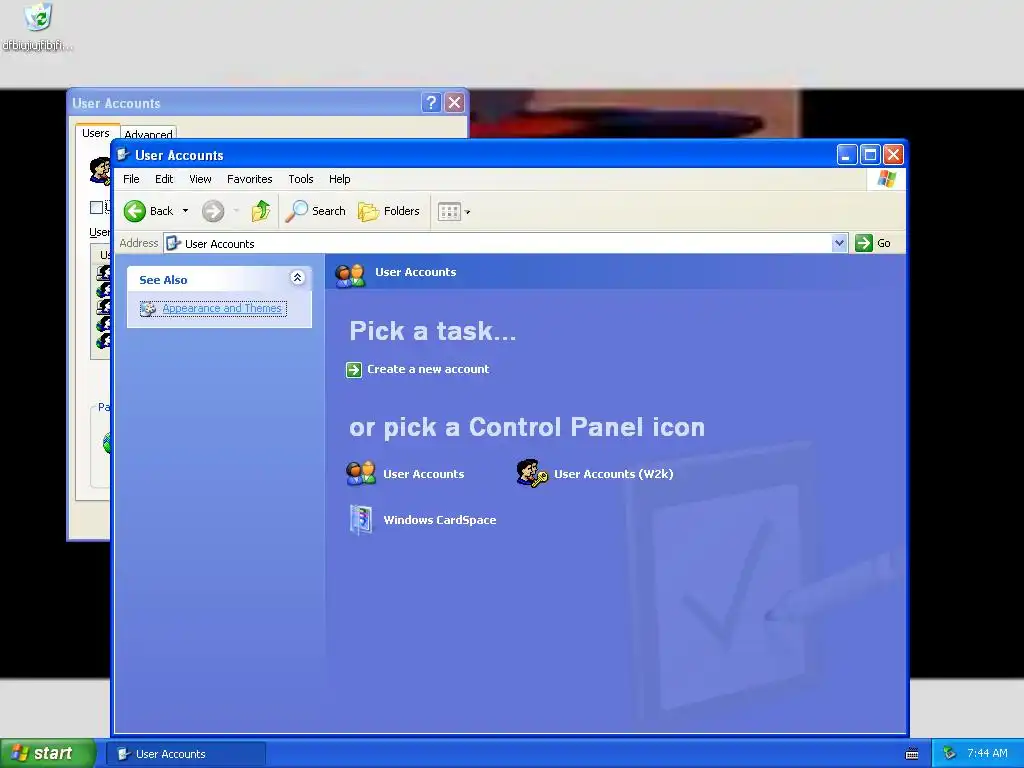
Task: Click the Go button
Action: point(873,243)
